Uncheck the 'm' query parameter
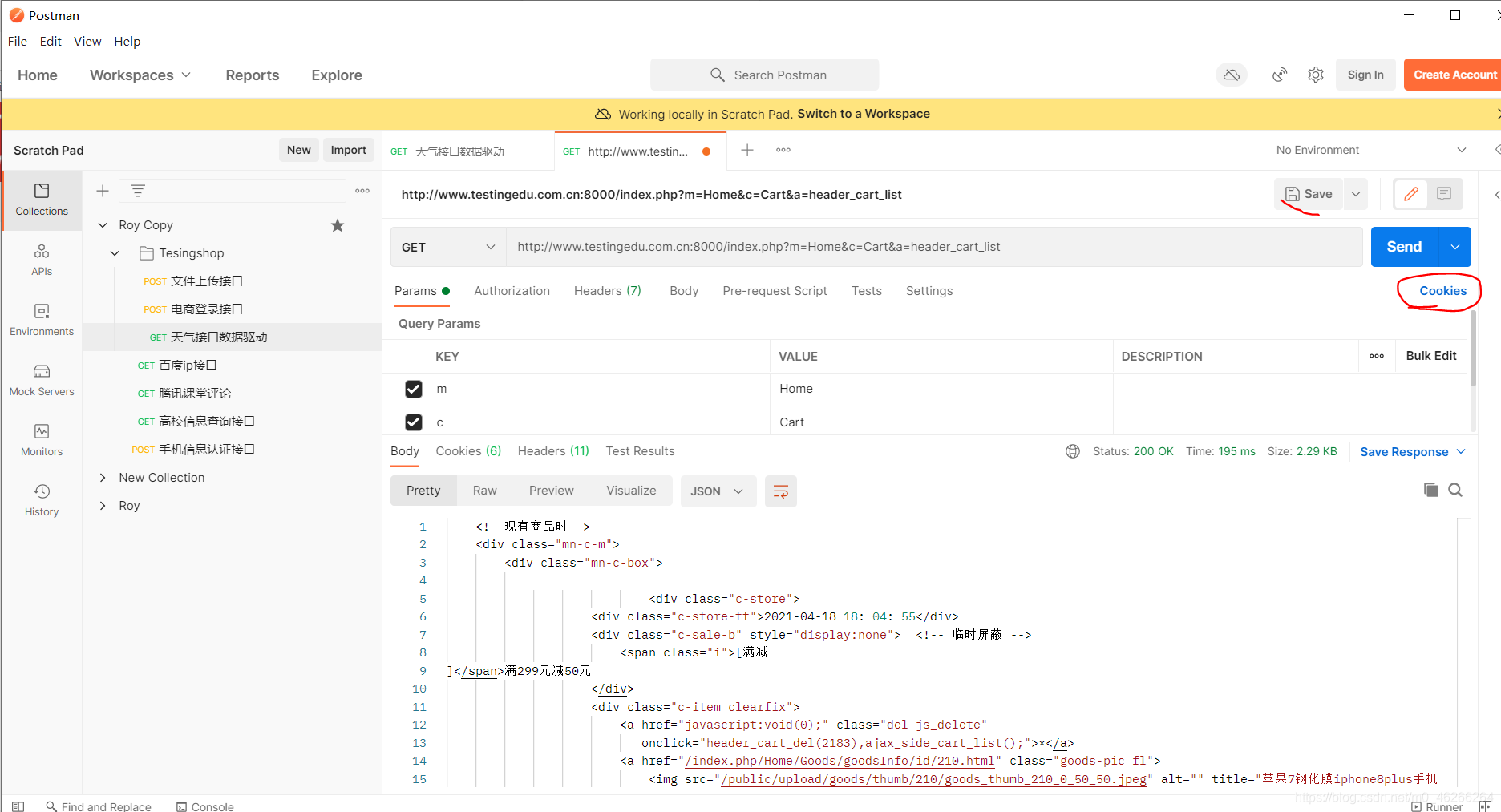Viewport: 1501px width, 812px height. point(414,389)
